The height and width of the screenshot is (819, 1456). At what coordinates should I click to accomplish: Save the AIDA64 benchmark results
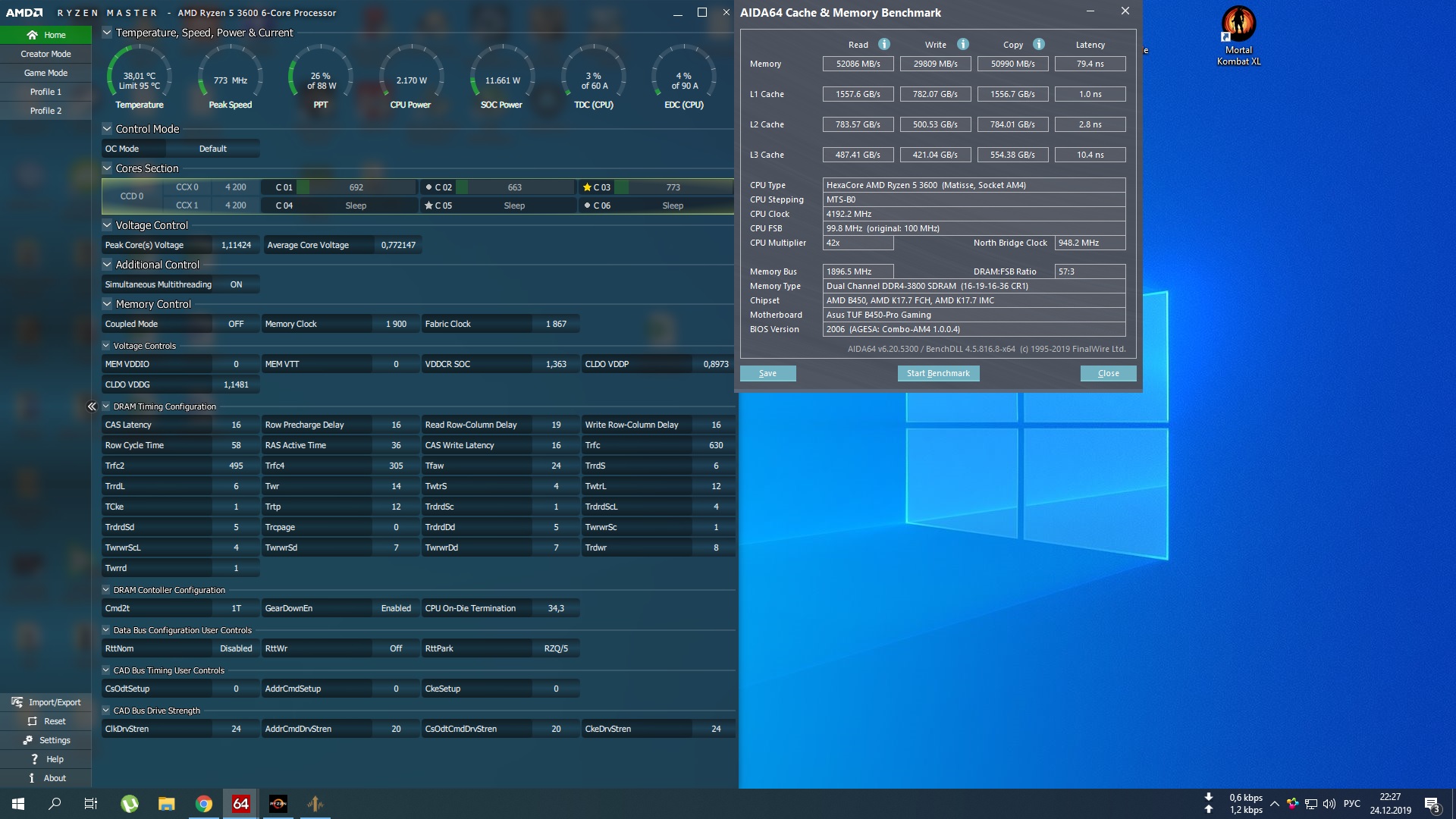coord(767,373)
